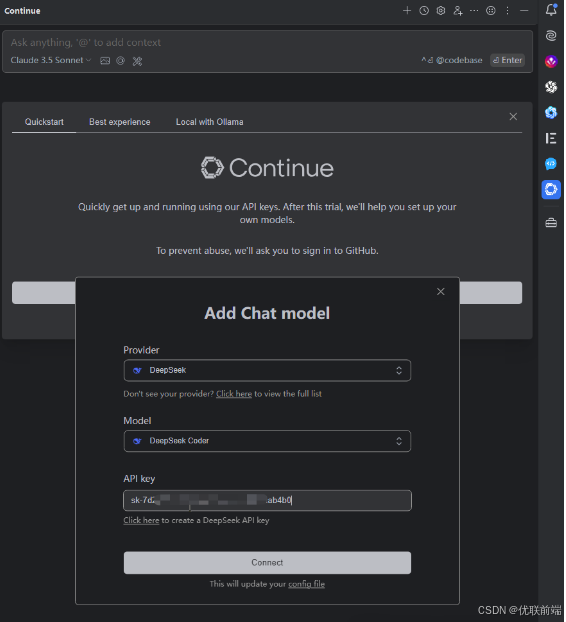The width and height of the screenshot is (566, 622).
Task: Open chat history via the clock icon
Action: point(424,11)
